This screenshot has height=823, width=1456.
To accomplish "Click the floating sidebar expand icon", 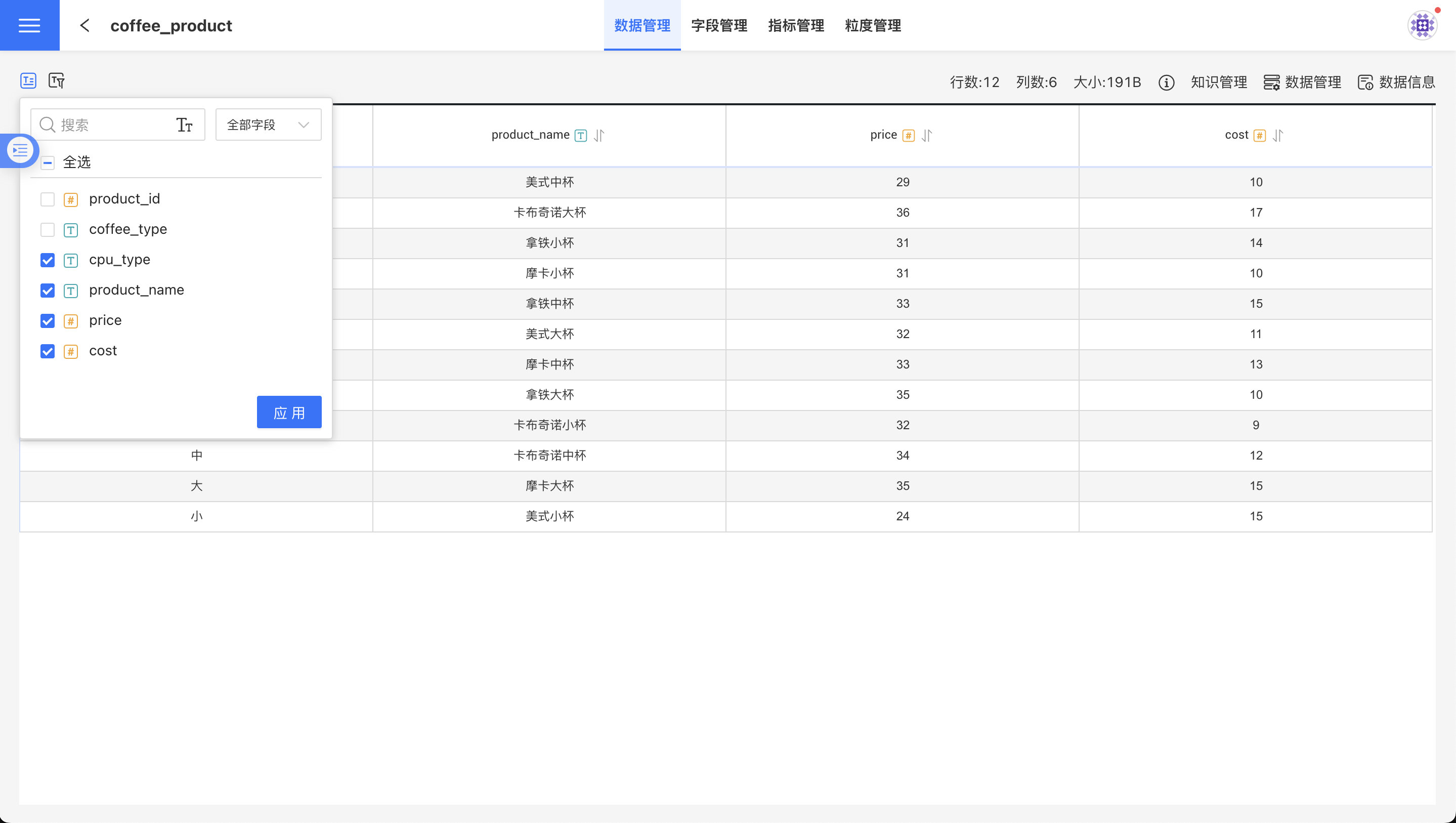I will coord(20,150).
